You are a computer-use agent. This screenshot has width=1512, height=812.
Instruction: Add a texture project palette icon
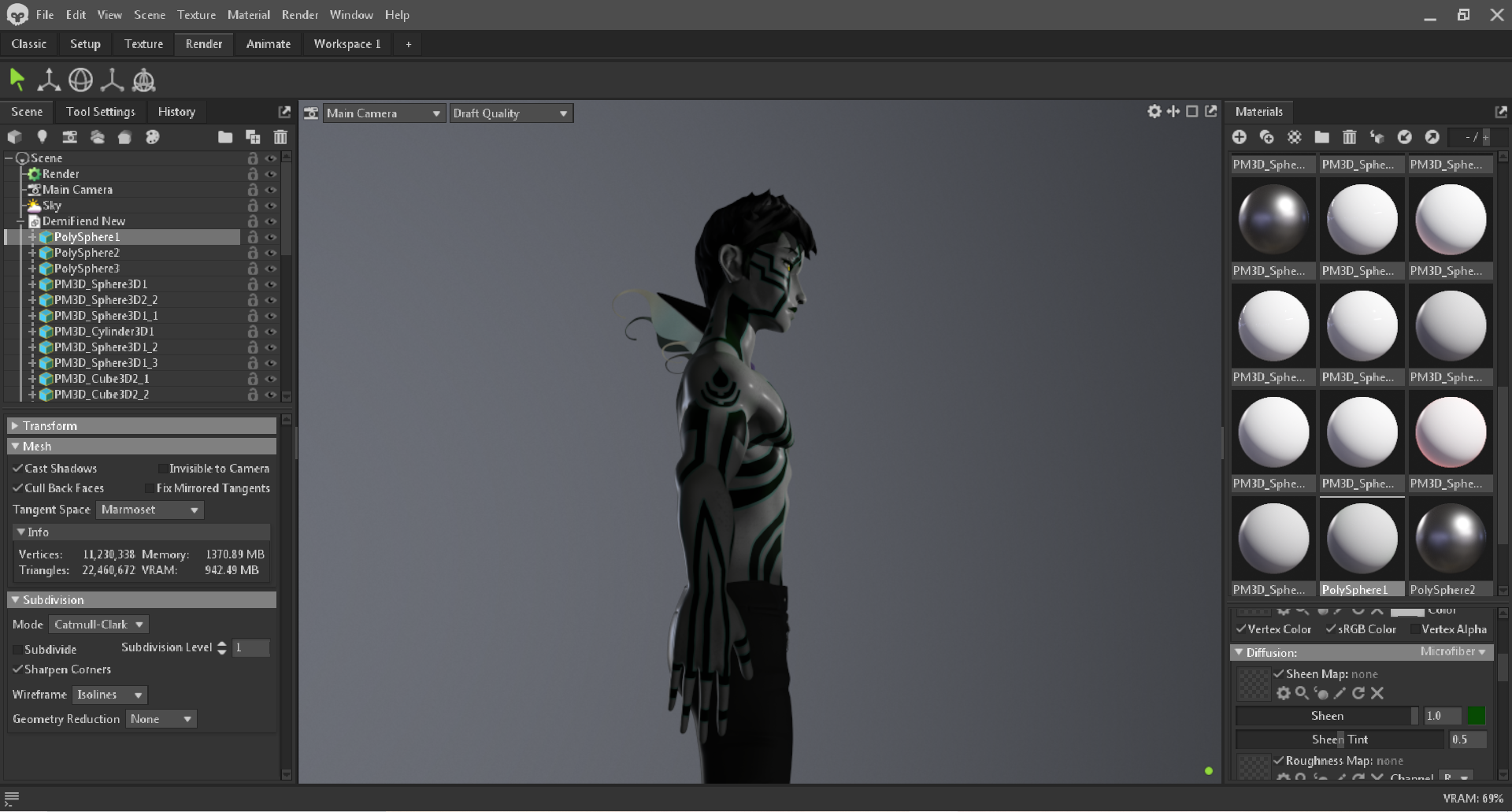point(152,137)
